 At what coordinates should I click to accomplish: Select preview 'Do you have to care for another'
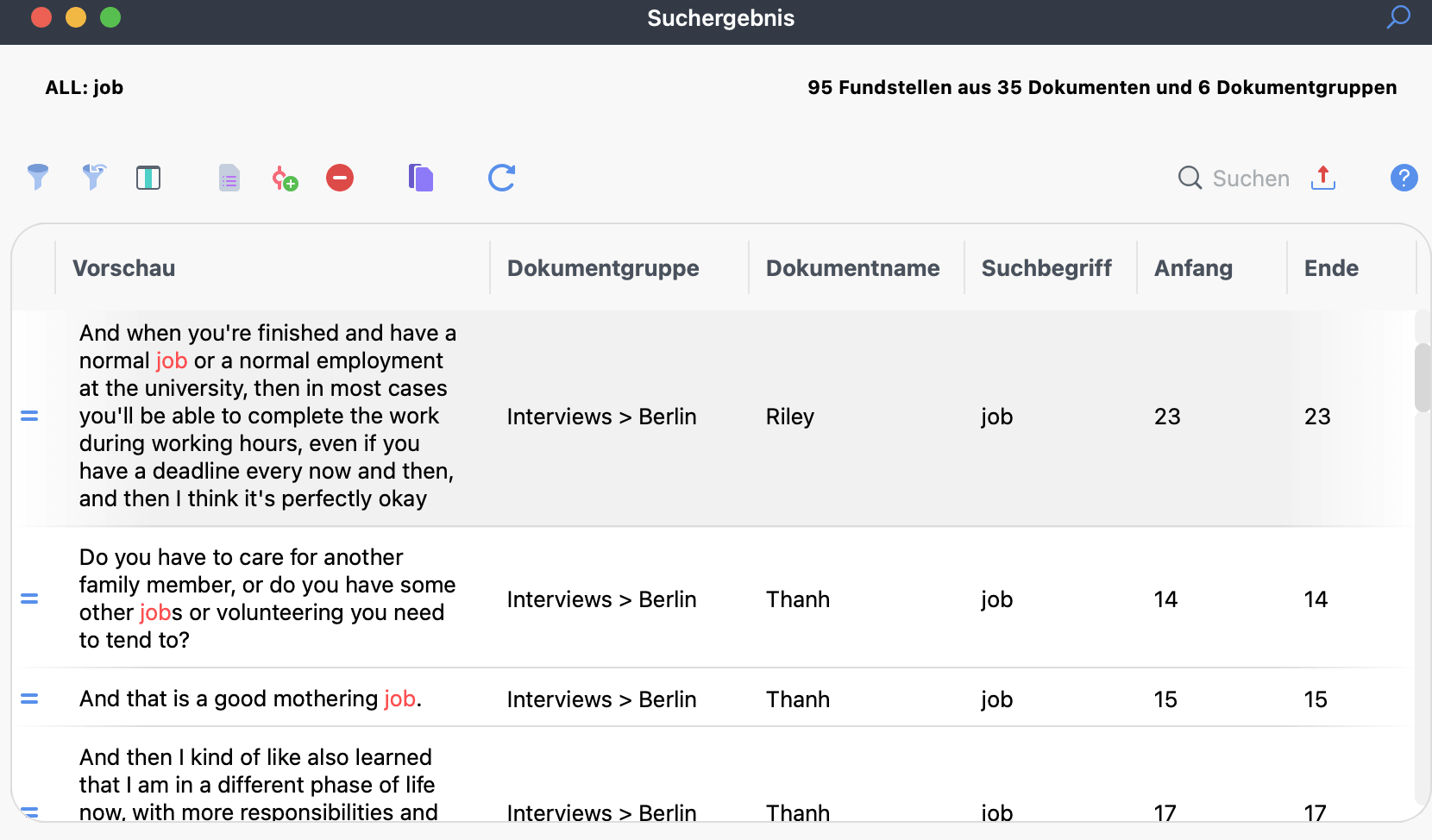[267, 599]
